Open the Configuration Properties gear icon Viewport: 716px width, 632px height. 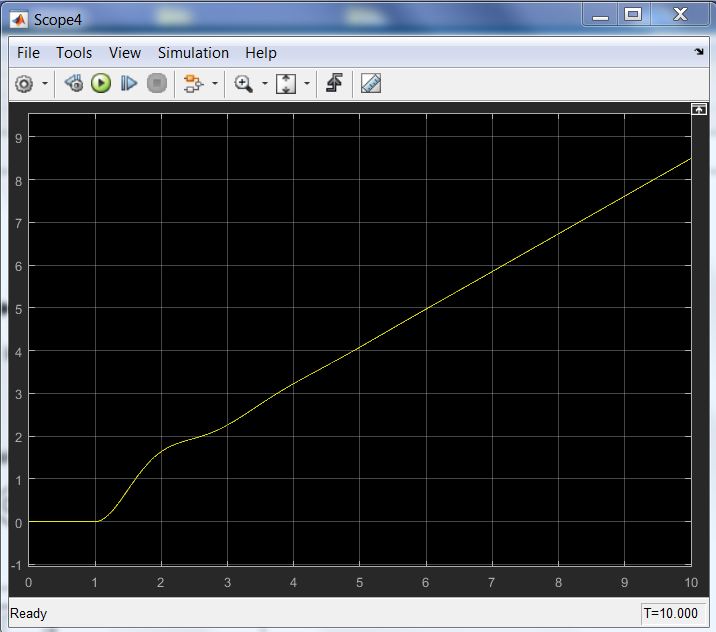24,84
